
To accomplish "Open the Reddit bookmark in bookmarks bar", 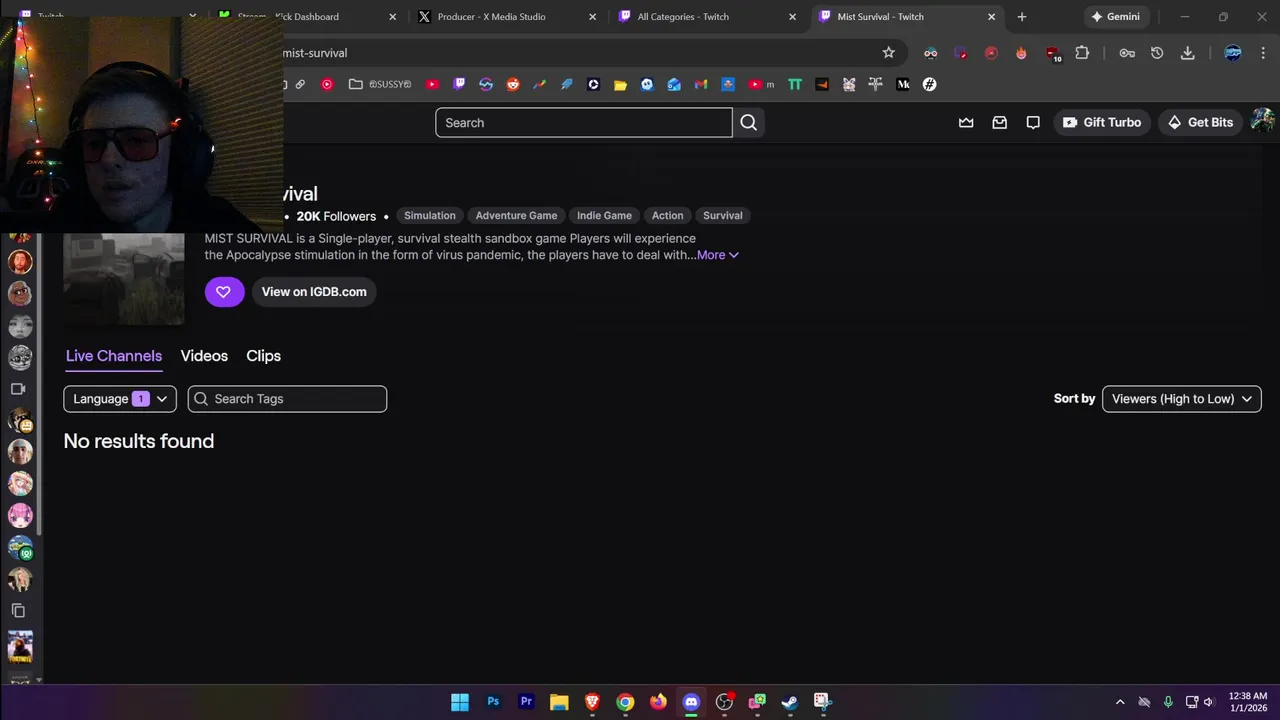I will (x=513, y=85).
